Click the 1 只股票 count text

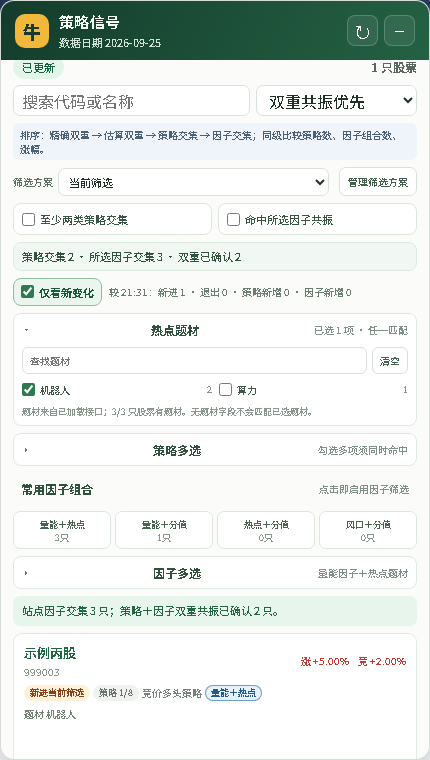pos(394,68)
